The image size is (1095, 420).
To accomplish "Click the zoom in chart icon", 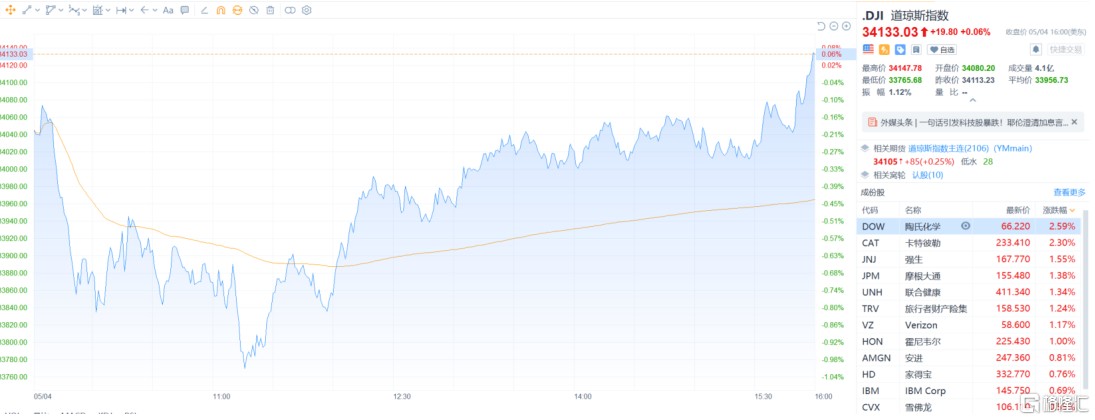I will click(846, 26).
